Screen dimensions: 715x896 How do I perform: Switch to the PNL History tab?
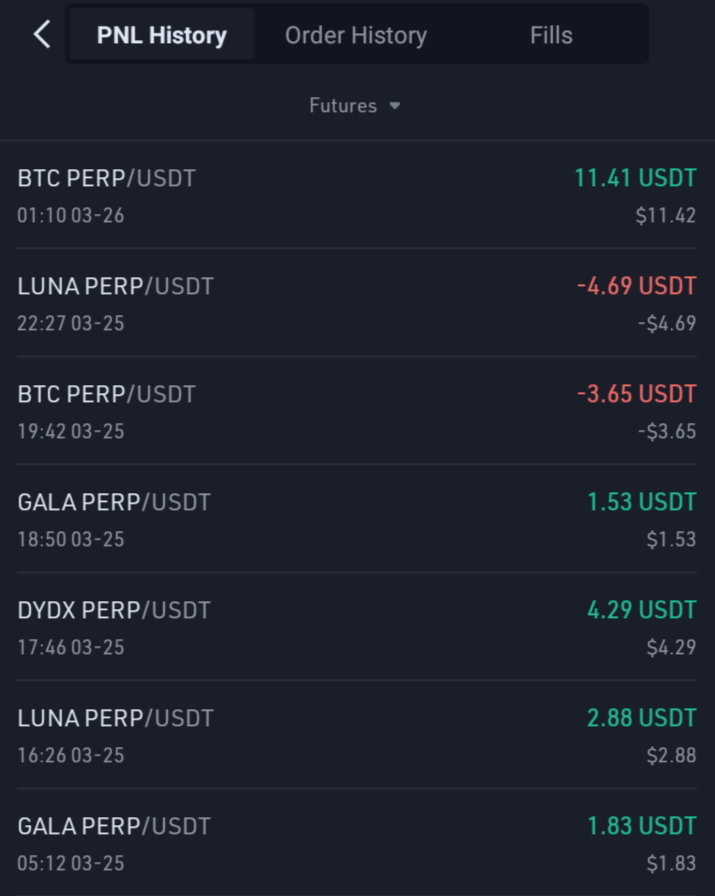coord(162,35)
